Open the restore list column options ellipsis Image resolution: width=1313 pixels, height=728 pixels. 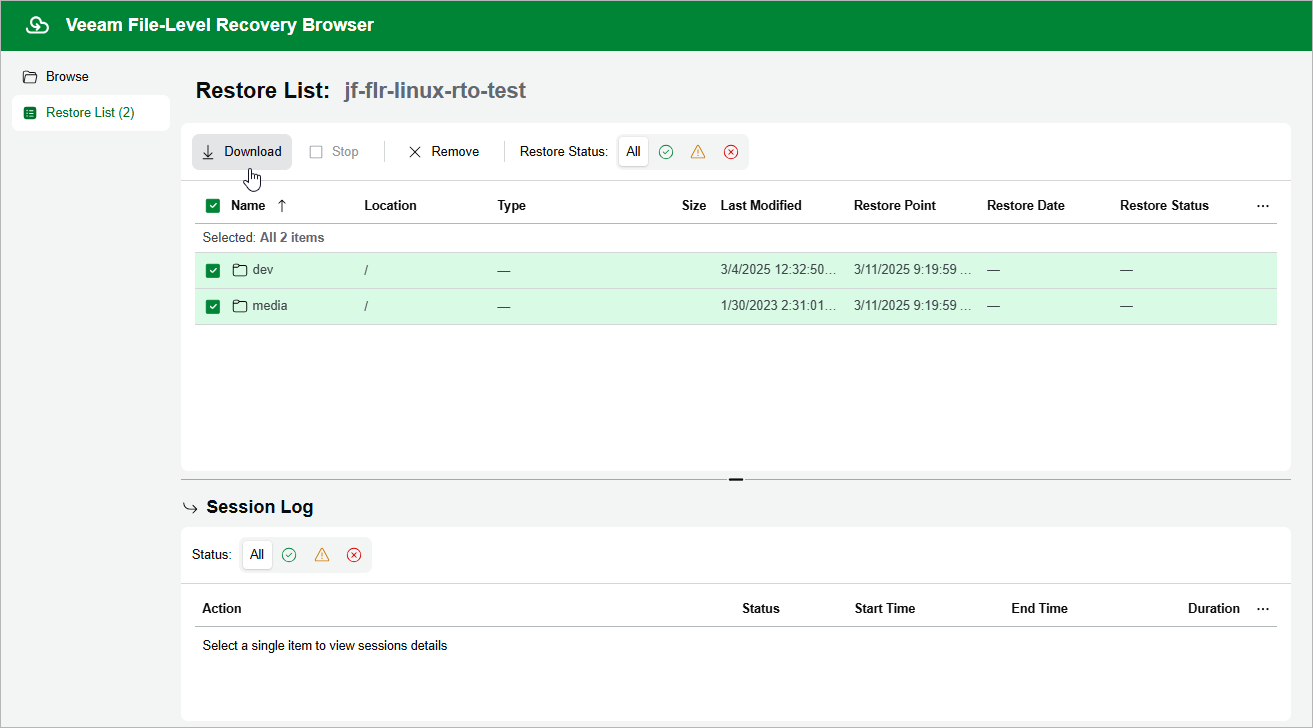point(1262,205)
